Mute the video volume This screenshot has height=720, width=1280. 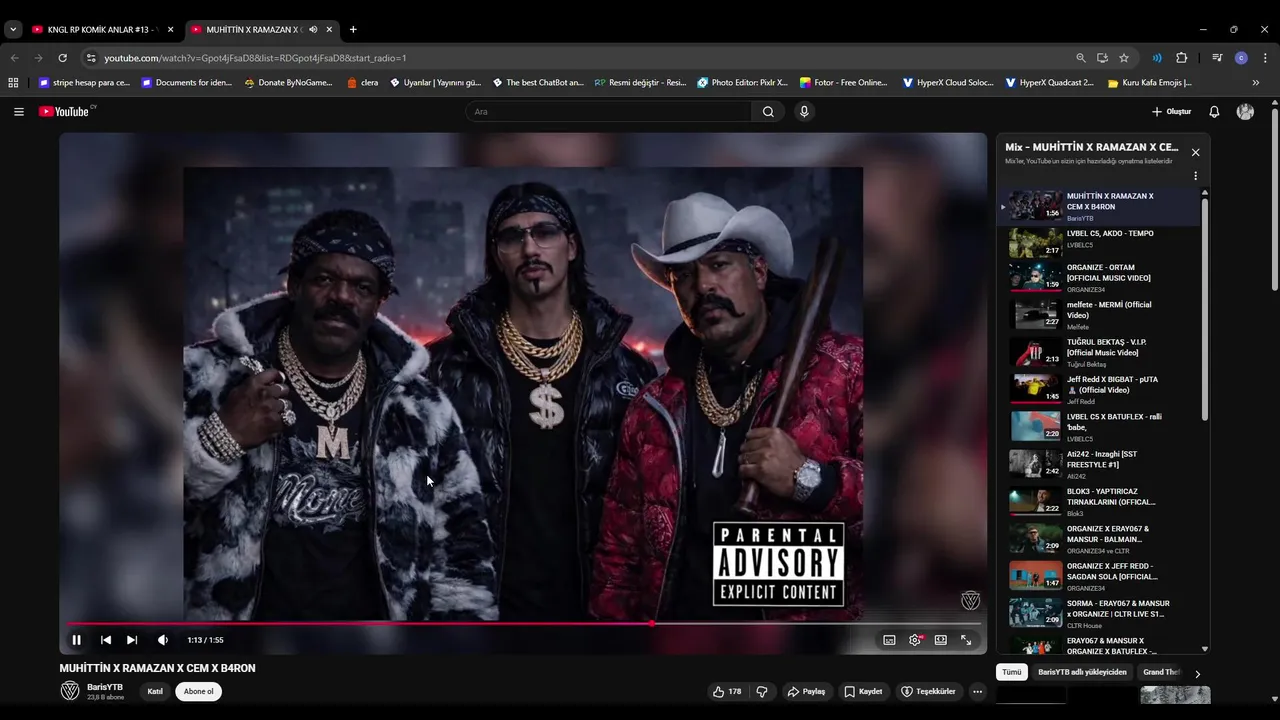pos(163,640)
